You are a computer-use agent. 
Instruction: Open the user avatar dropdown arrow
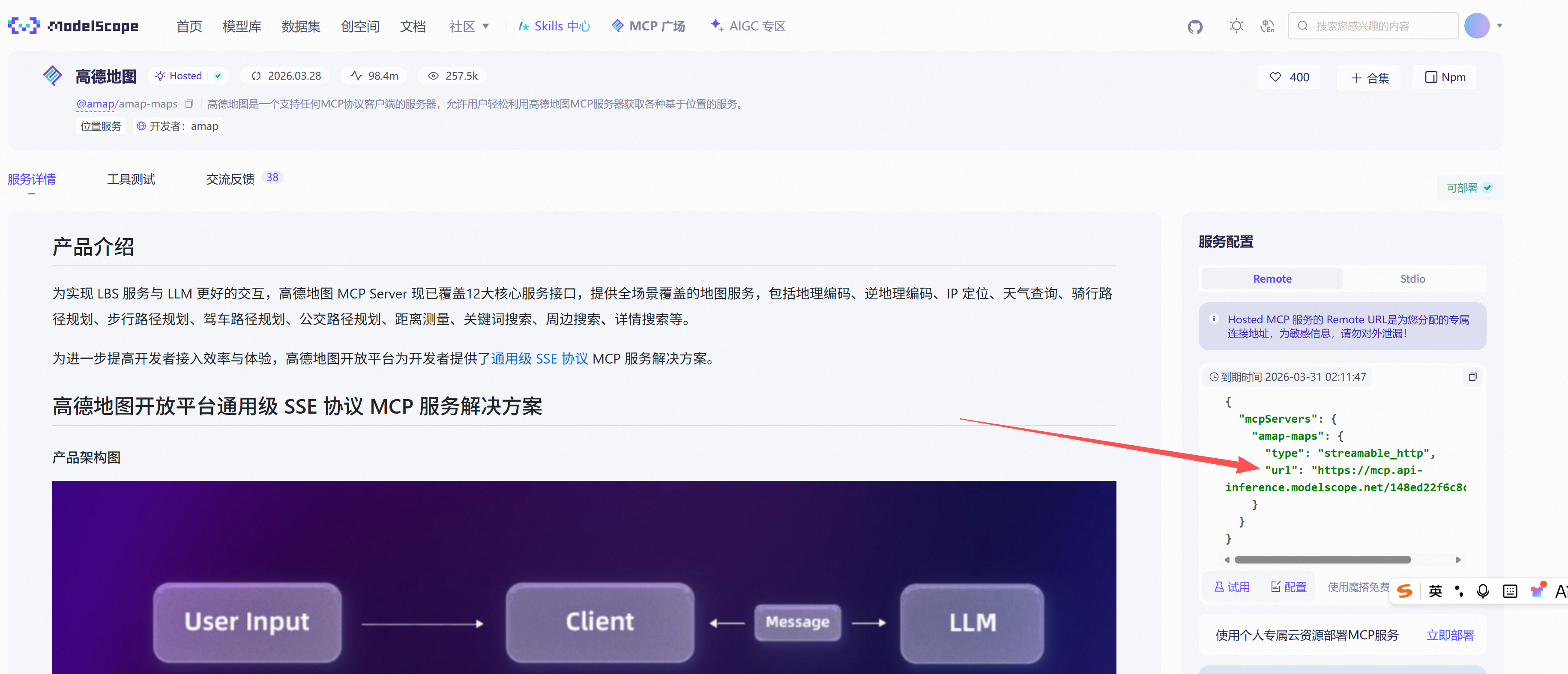tap(1500, 26)
